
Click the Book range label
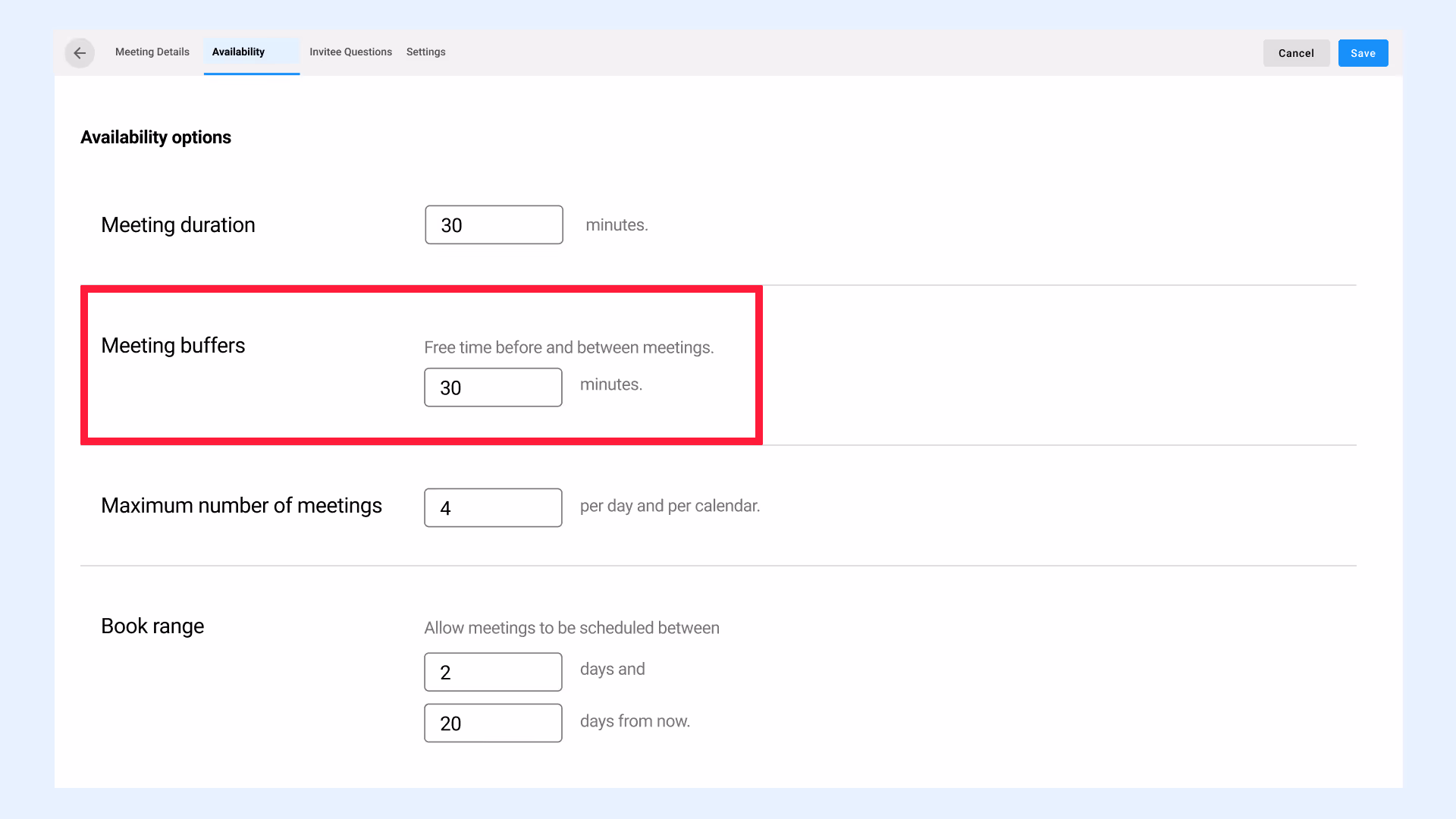pos(152,626)
